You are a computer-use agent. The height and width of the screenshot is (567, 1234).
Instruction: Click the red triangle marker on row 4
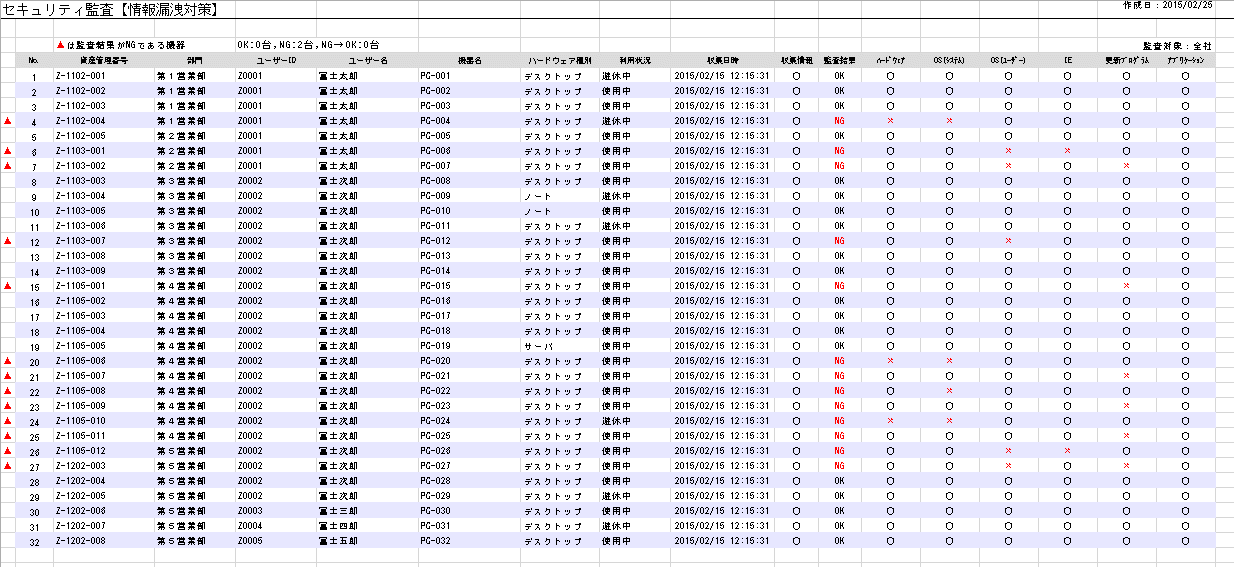click(x=8, y=121)
